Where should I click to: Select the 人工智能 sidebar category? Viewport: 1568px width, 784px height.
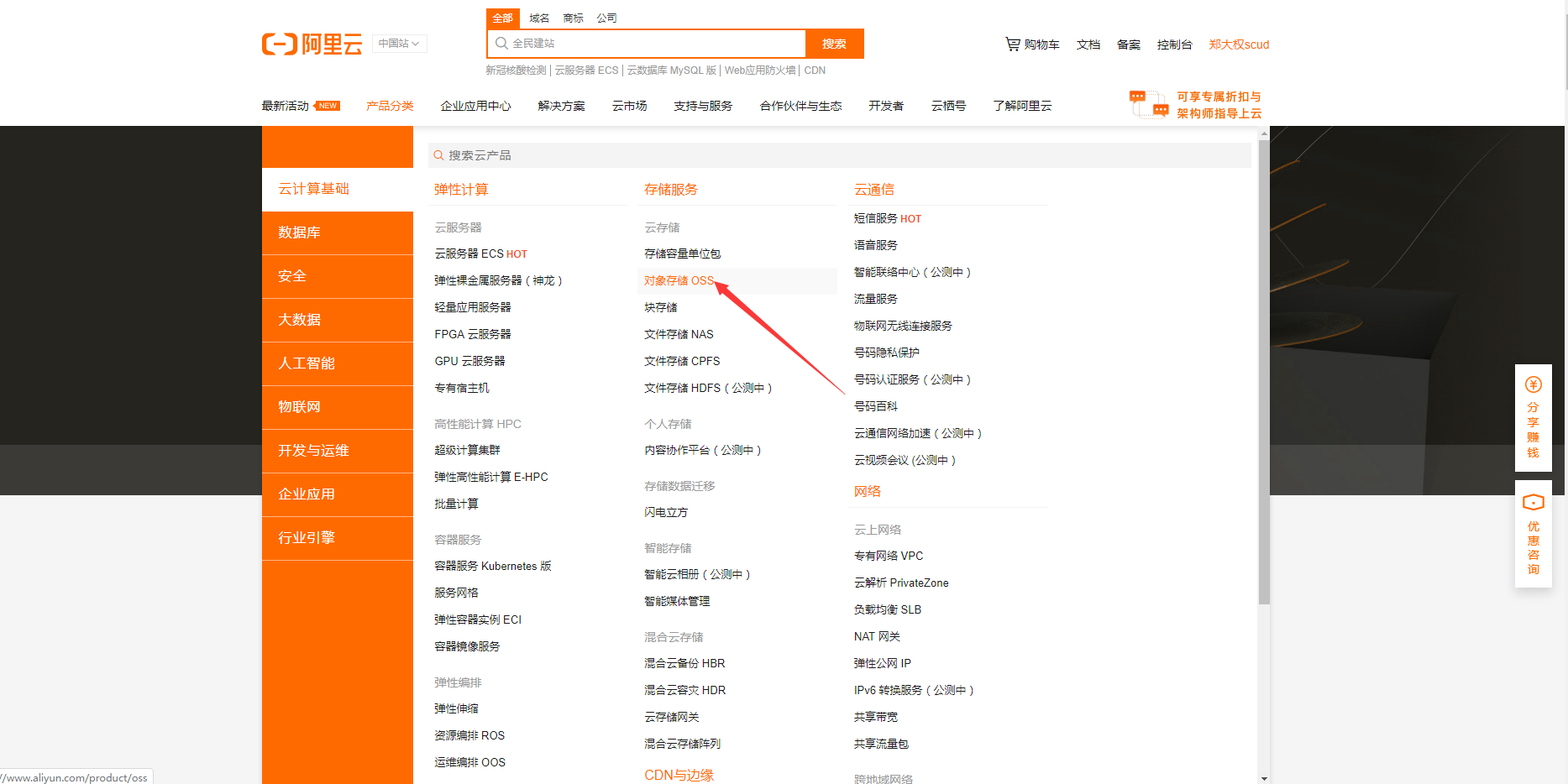pyautogui.click(x=307, y=363)
